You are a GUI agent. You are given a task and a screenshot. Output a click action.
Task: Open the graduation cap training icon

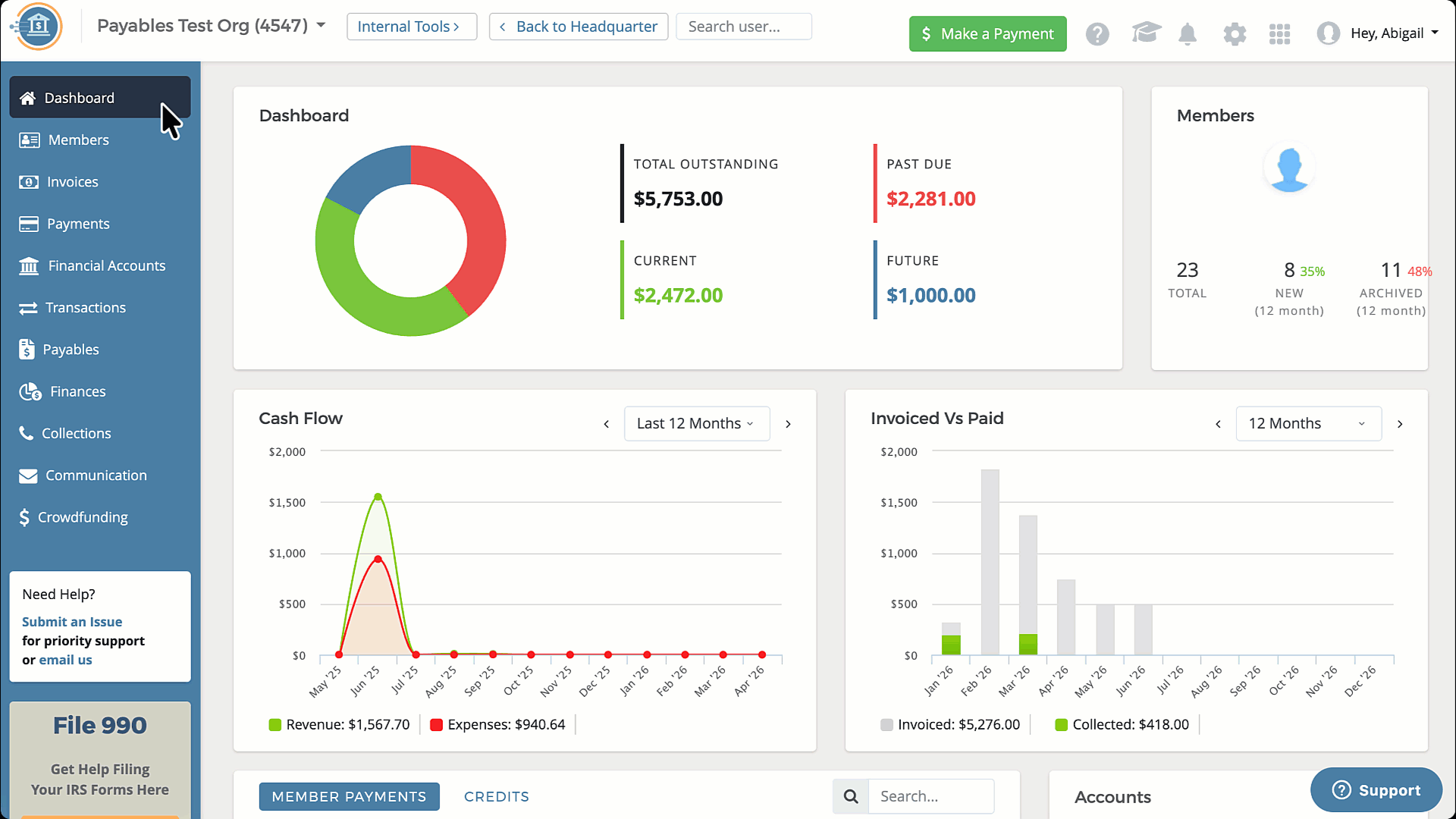(x=1146, y=33)
